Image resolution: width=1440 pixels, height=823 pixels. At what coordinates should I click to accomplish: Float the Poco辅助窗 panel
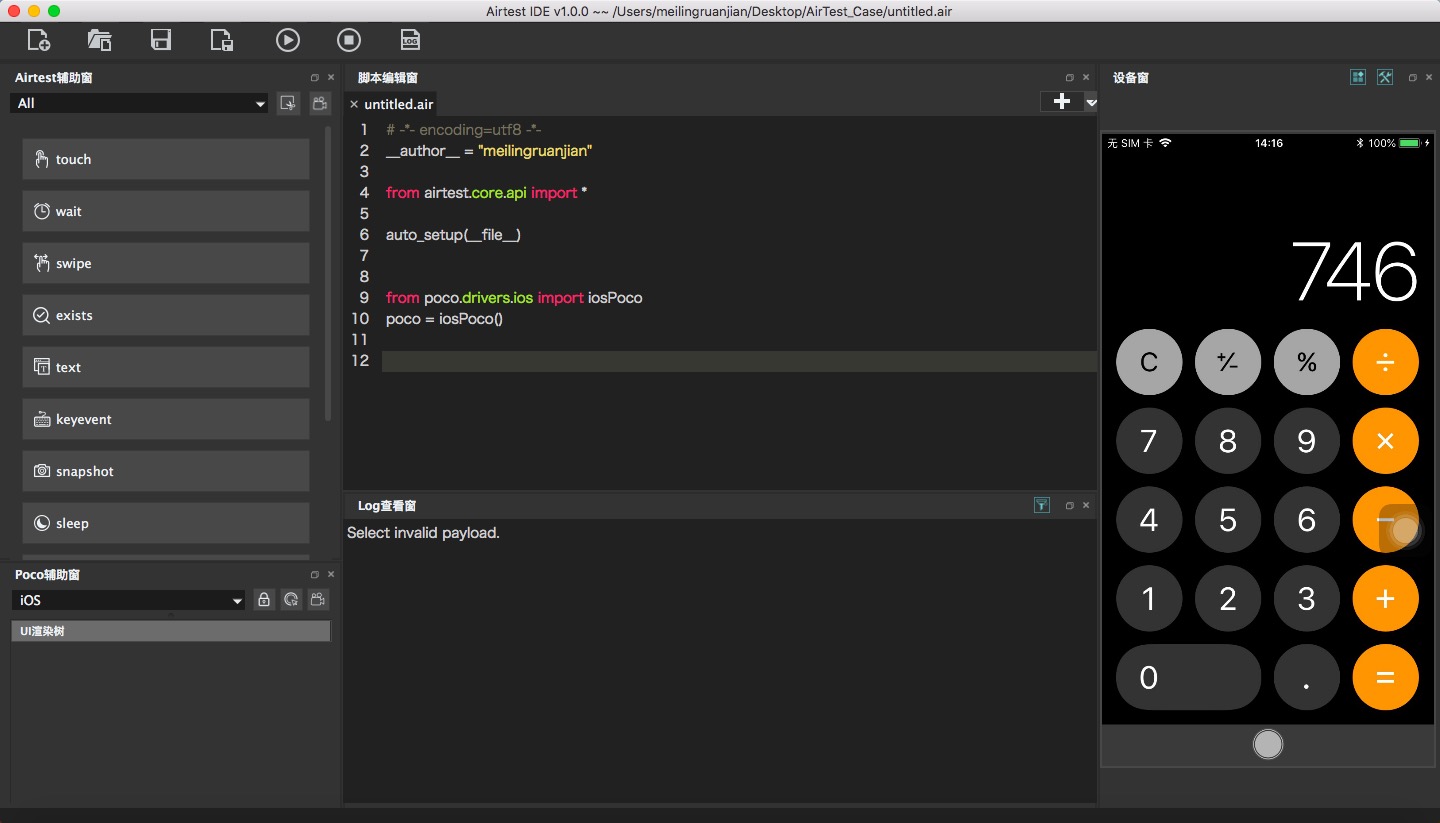[315, 574]
